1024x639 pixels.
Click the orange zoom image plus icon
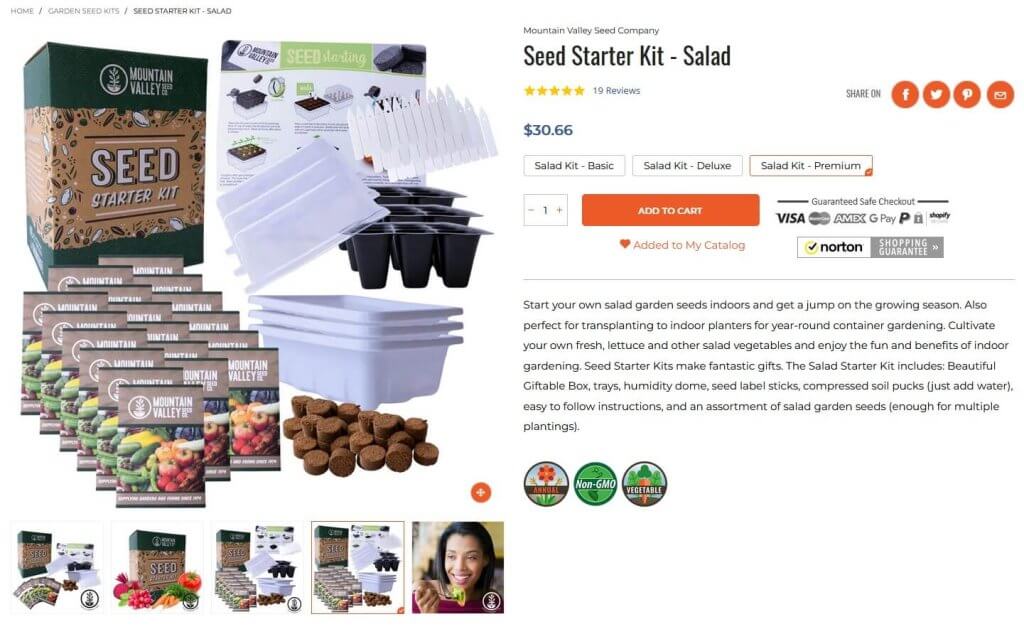[481, 493]
